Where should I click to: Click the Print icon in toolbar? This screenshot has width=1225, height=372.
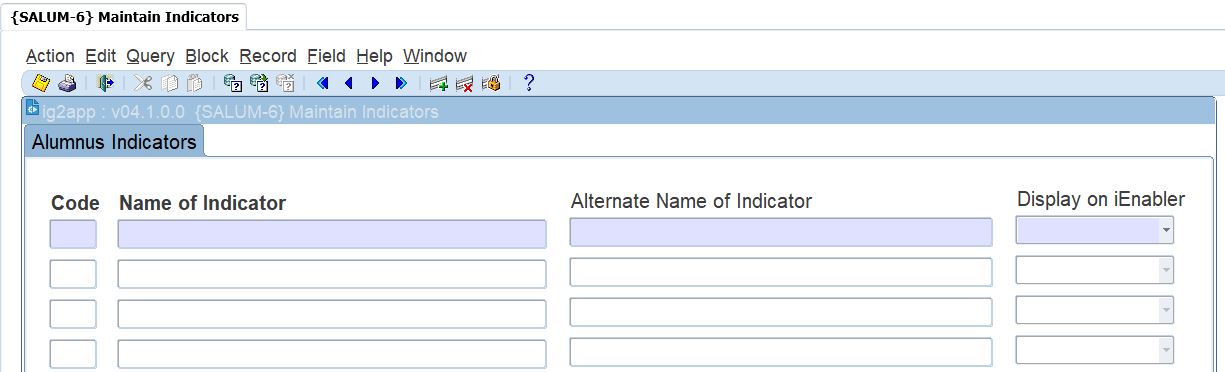point(67,83)
